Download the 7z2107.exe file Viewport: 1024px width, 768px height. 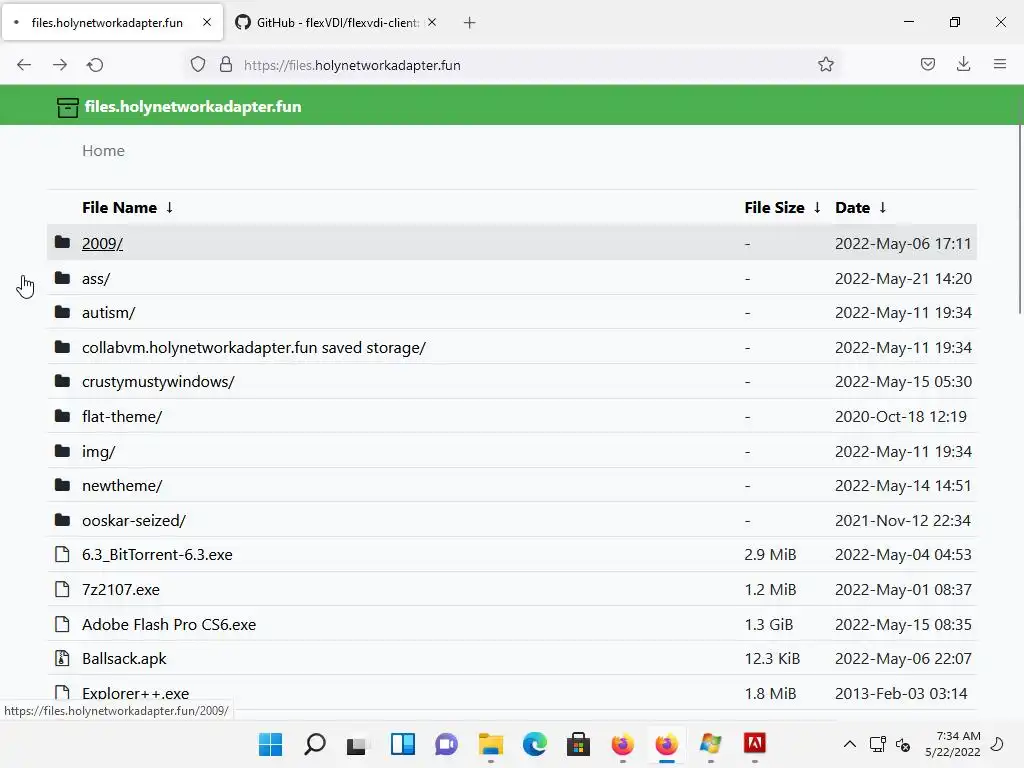pos(121,590)
